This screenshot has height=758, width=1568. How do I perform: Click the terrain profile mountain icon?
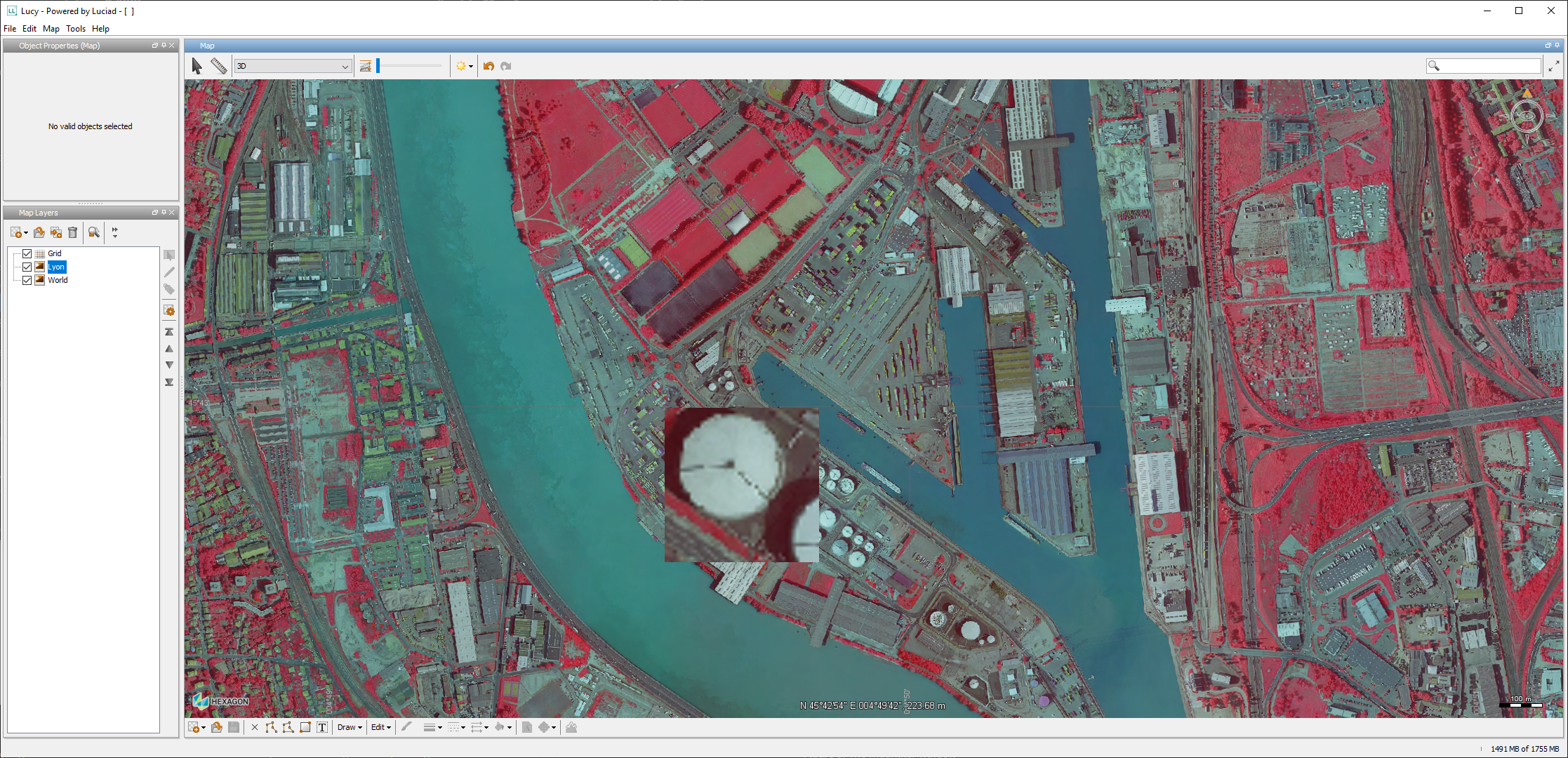tap(571, 727)
